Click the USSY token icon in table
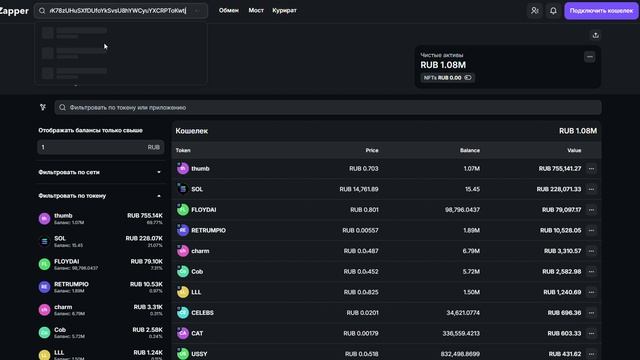 point(182,354)
